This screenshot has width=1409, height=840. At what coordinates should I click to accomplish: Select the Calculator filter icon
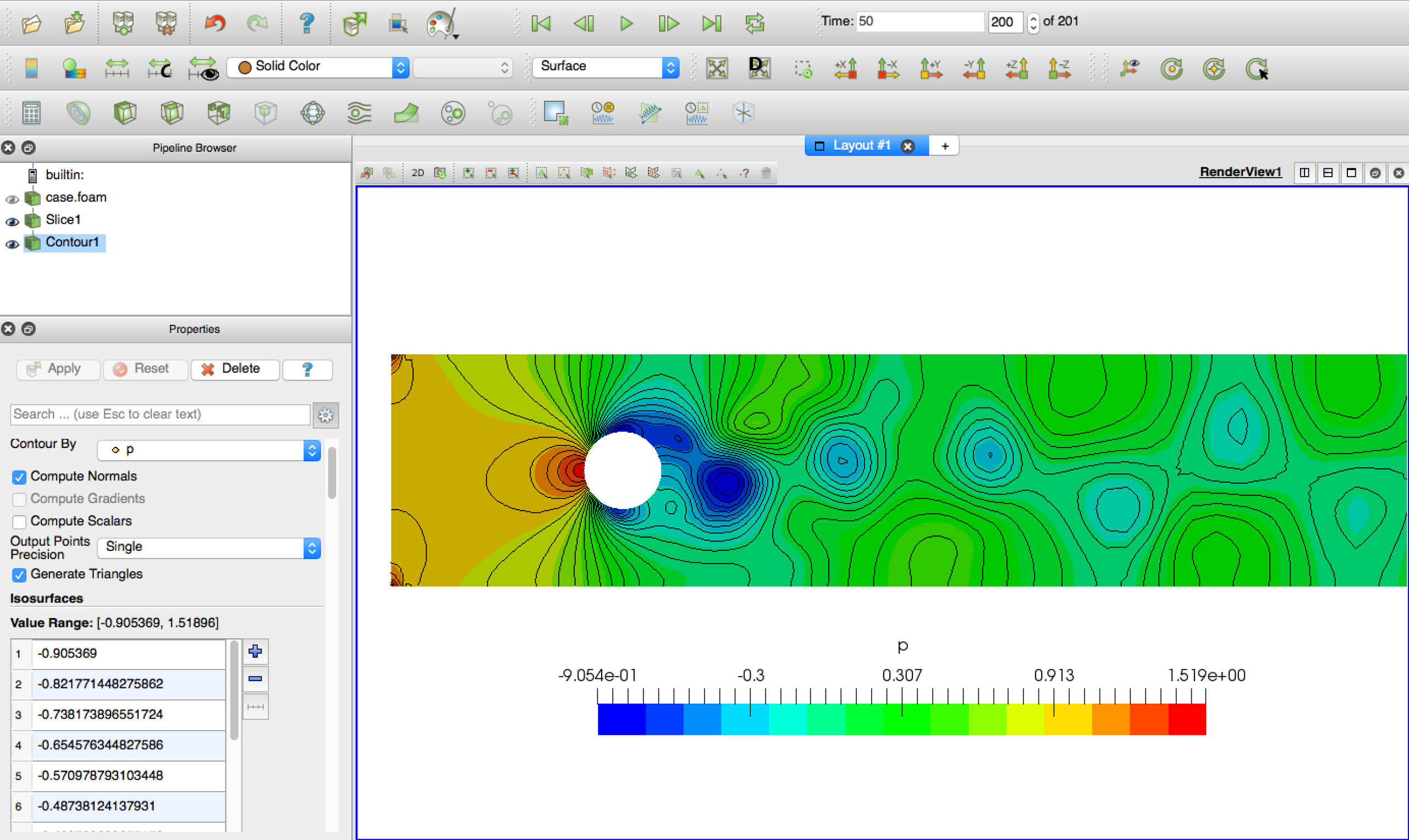[x=31, y=113]
